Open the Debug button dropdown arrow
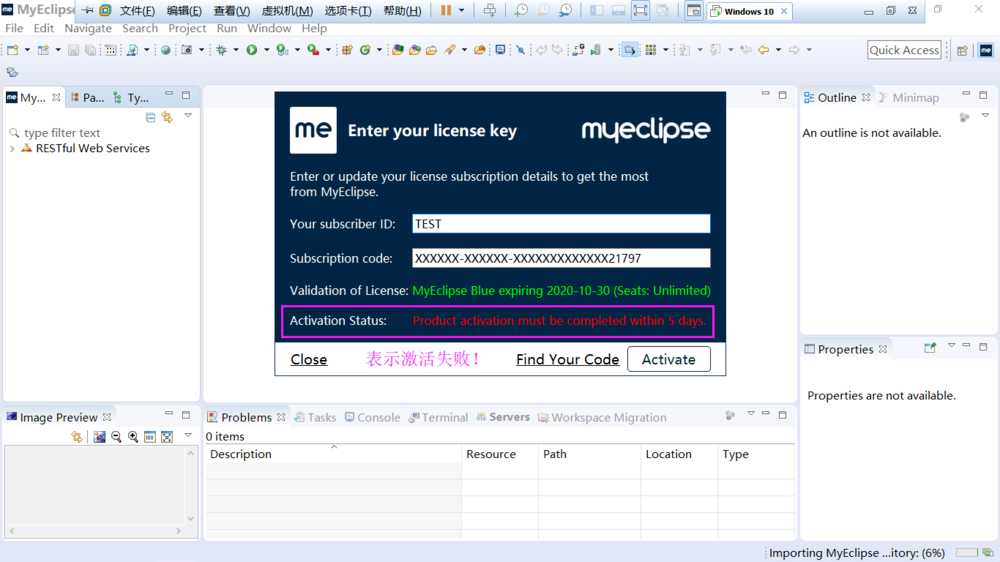The width and height of the screenshot is (1000, 562). click(235, 50)
